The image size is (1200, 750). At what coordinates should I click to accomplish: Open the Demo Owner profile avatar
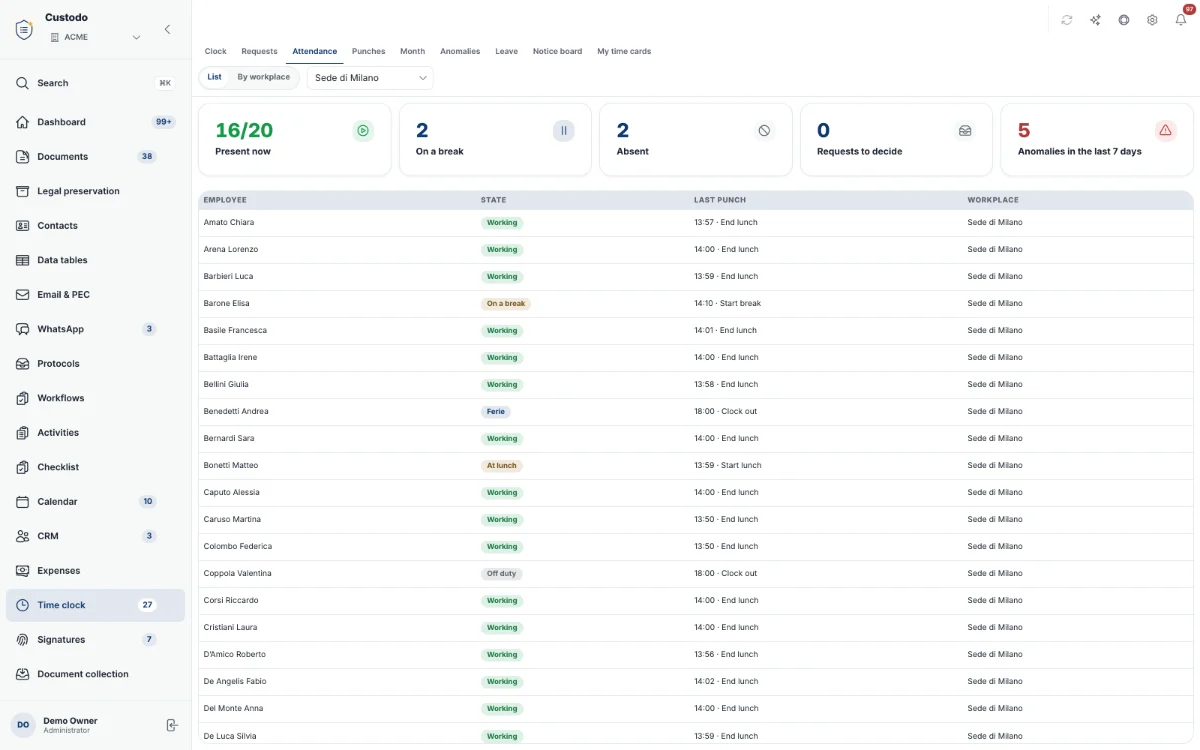[x=23, y=725]
